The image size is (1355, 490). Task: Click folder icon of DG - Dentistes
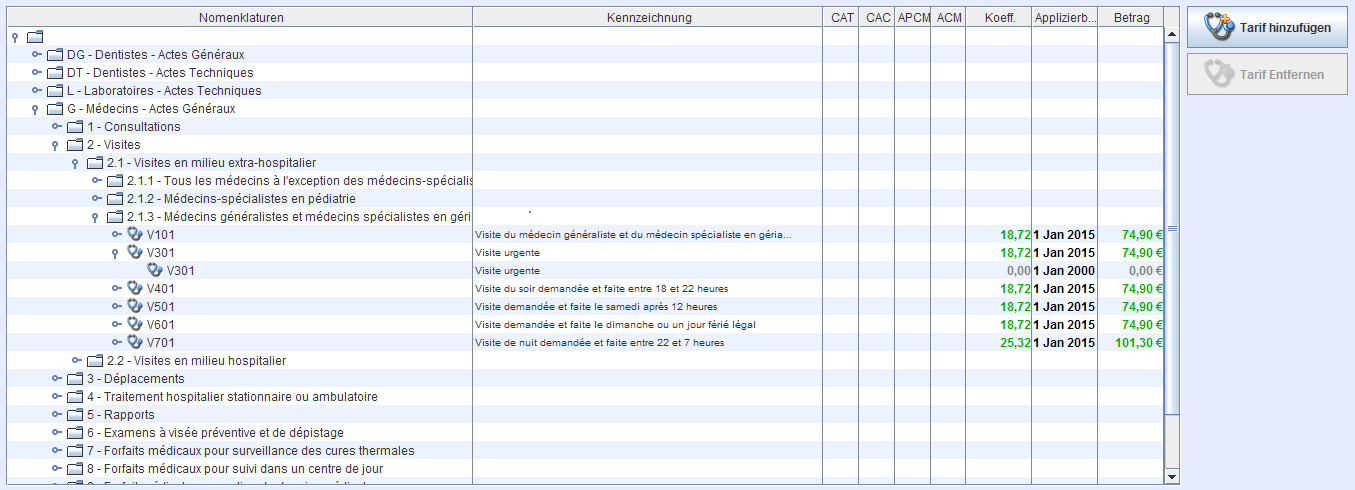click(55, 55)
